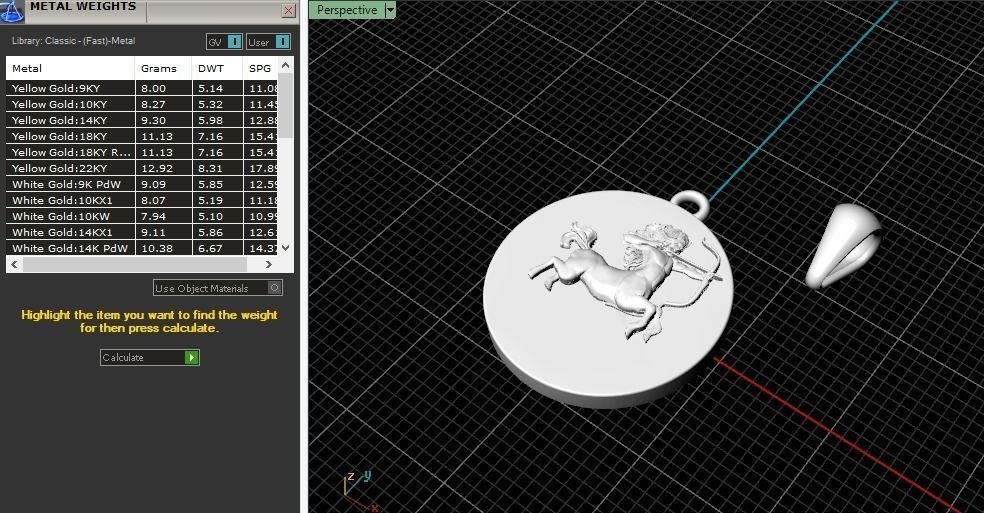The height and width of the screenshot is (513, 984).
Task: Click the Grams column header
Action: coord(163,68)
